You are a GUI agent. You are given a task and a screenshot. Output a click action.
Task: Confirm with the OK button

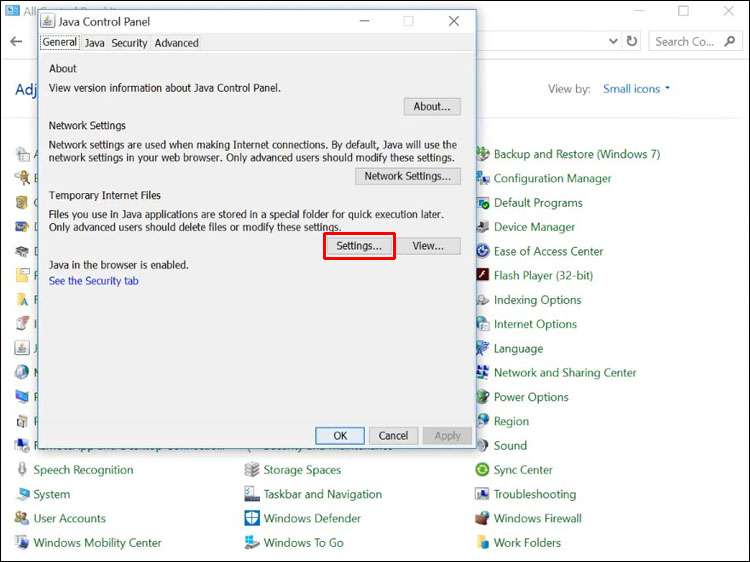[340, 436]
